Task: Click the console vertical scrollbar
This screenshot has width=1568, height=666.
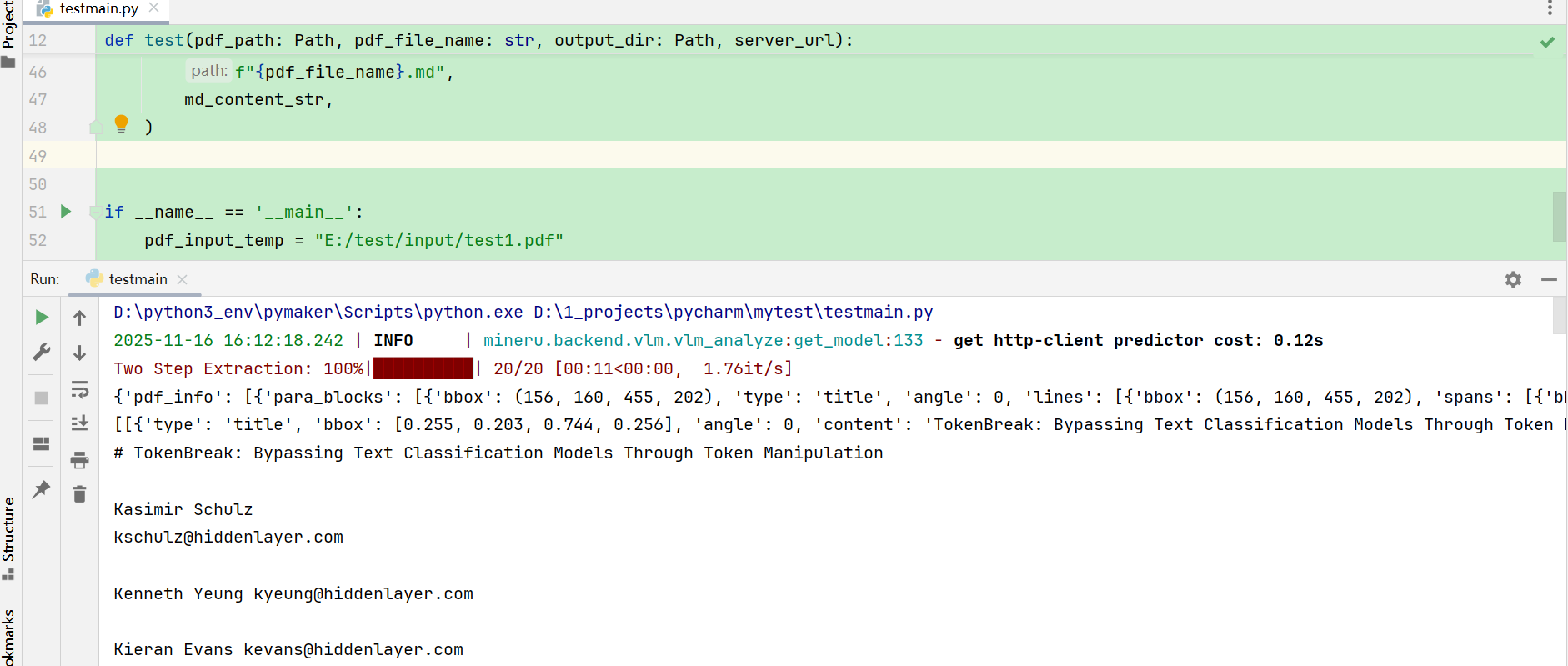Action: pos(1559,314)
